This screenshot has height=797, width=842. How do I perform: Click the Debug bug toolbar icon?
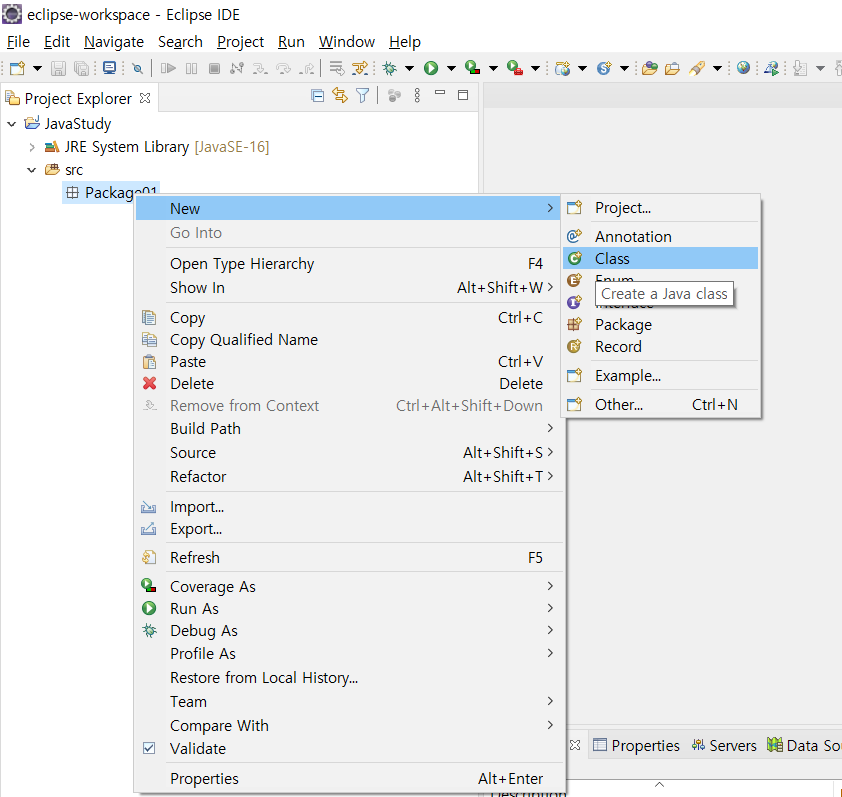click(390, 68)
